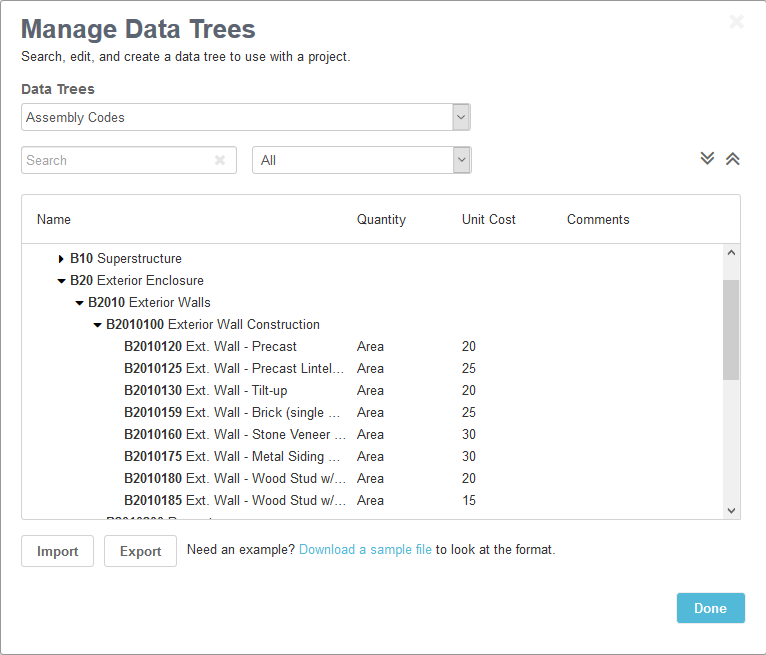Select B2010100 Exterior Wall Construction label
Screen dimensions: 766x655
click(213, 324)
